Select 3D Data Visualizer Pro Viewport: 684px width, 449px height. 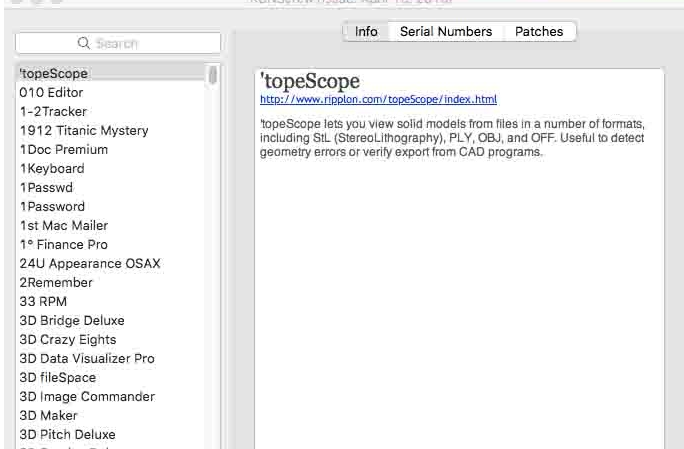111,358
